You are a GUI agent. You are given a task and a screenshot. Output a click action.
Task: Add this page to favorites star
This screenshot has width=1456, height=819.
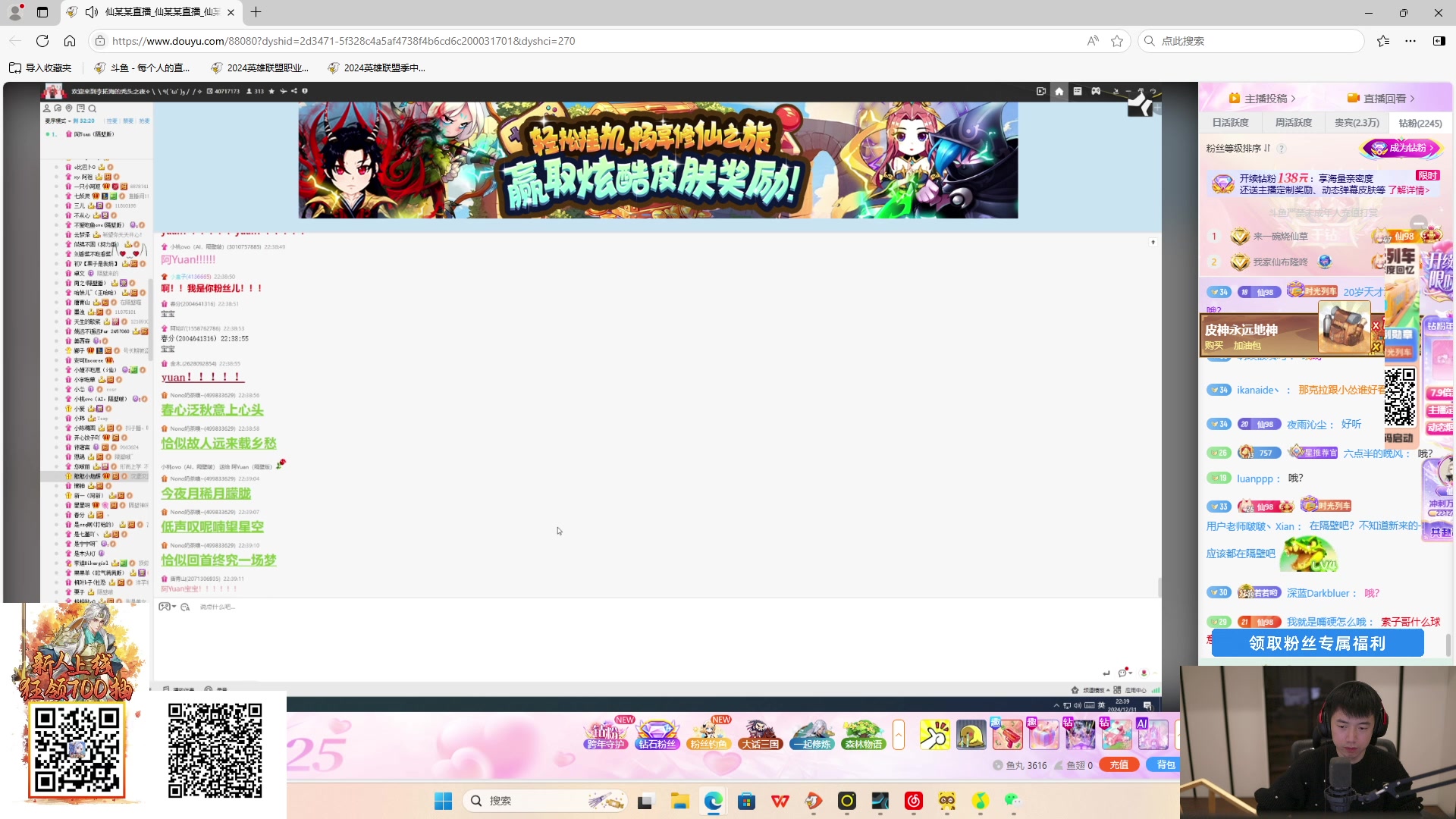1117,41
